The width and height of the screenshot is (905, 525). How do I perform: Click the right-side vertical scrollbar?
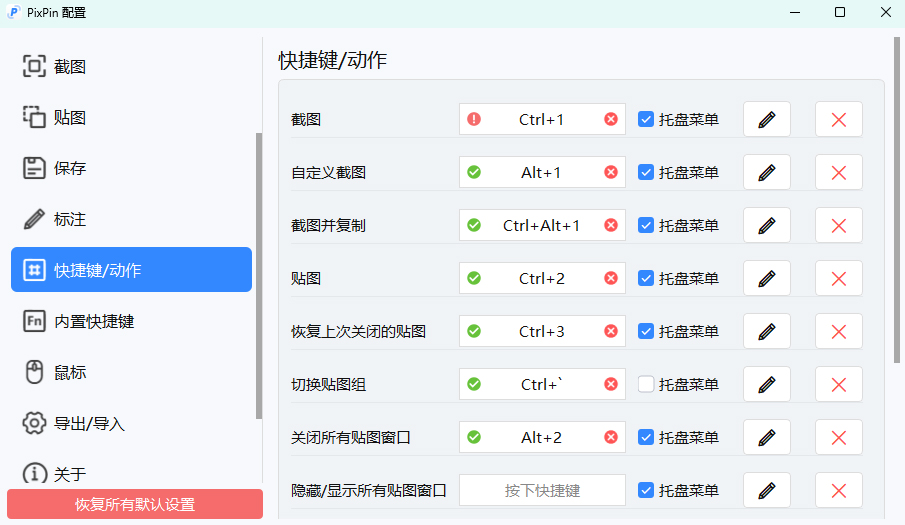[896, 200]
